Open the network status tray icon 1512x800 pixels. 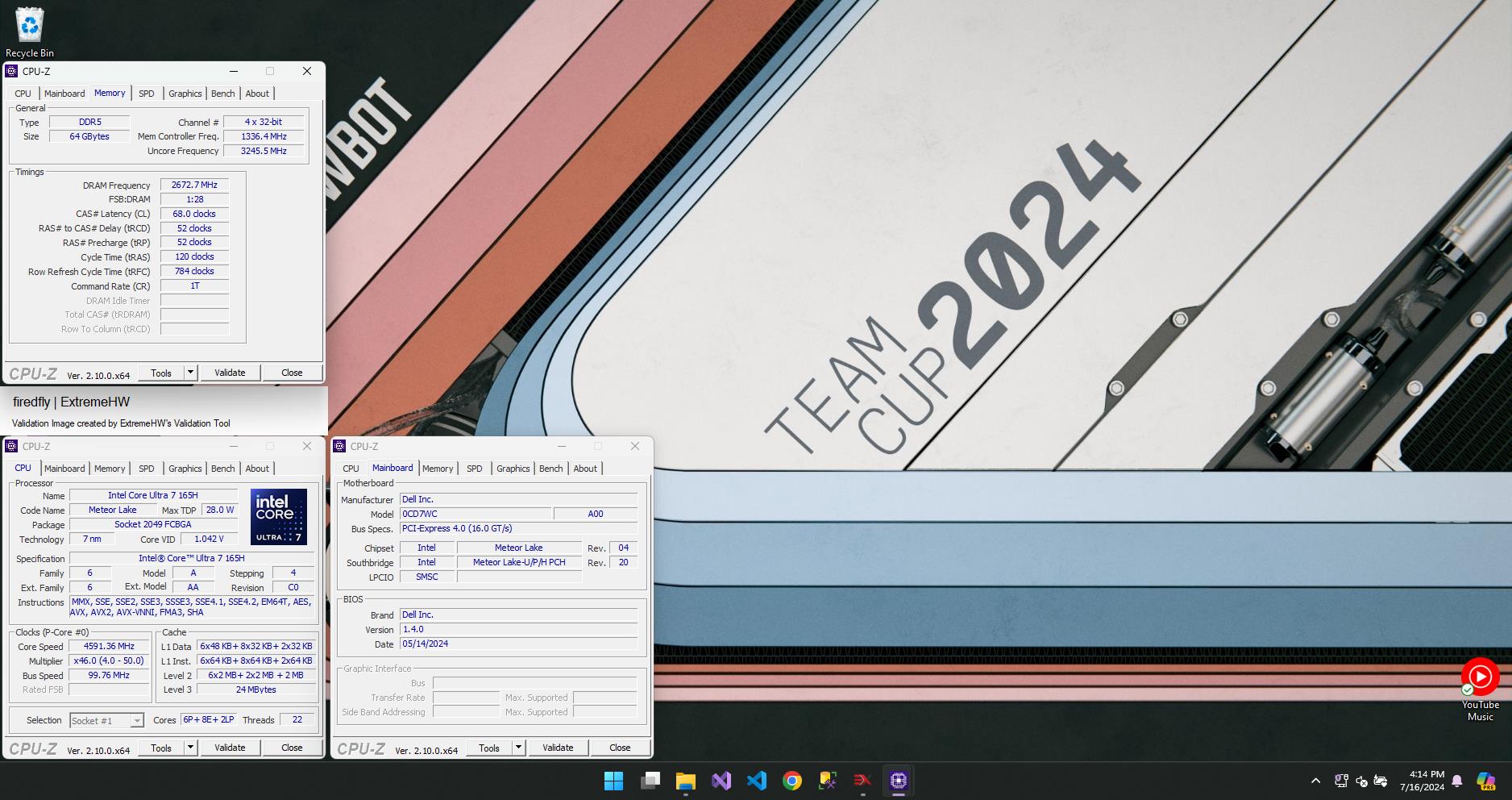pos(1341,781)
